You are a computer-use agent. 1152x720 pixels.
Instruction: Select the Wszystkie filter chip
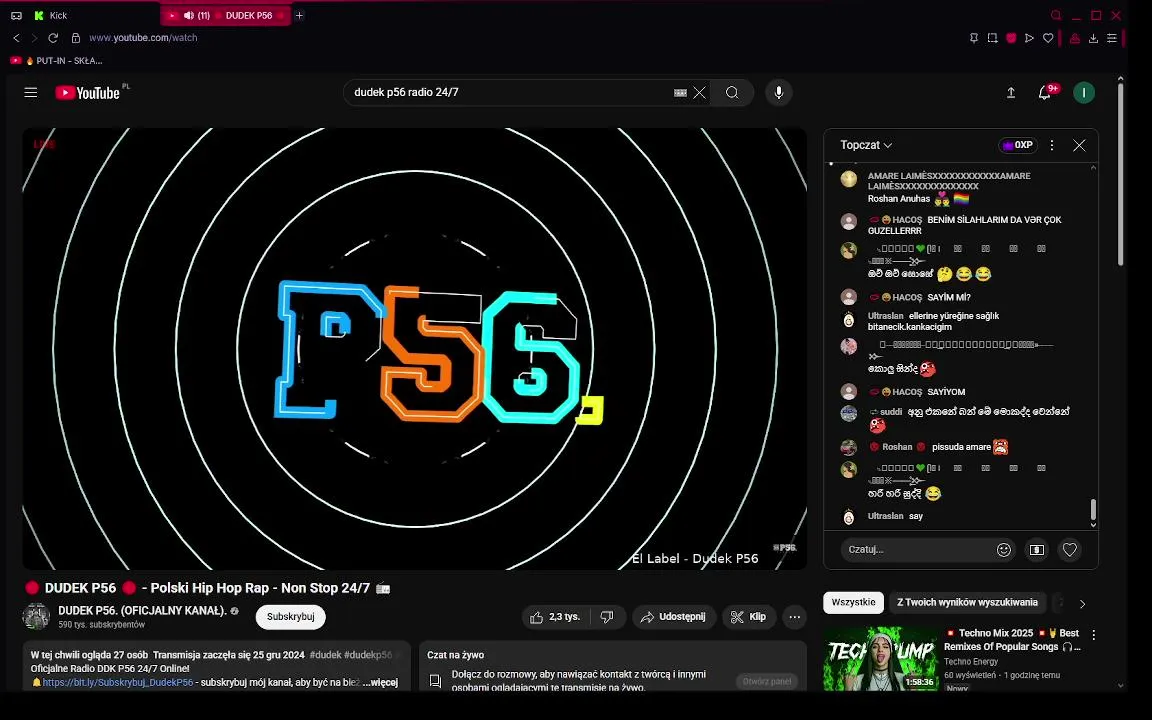point(853,602)
